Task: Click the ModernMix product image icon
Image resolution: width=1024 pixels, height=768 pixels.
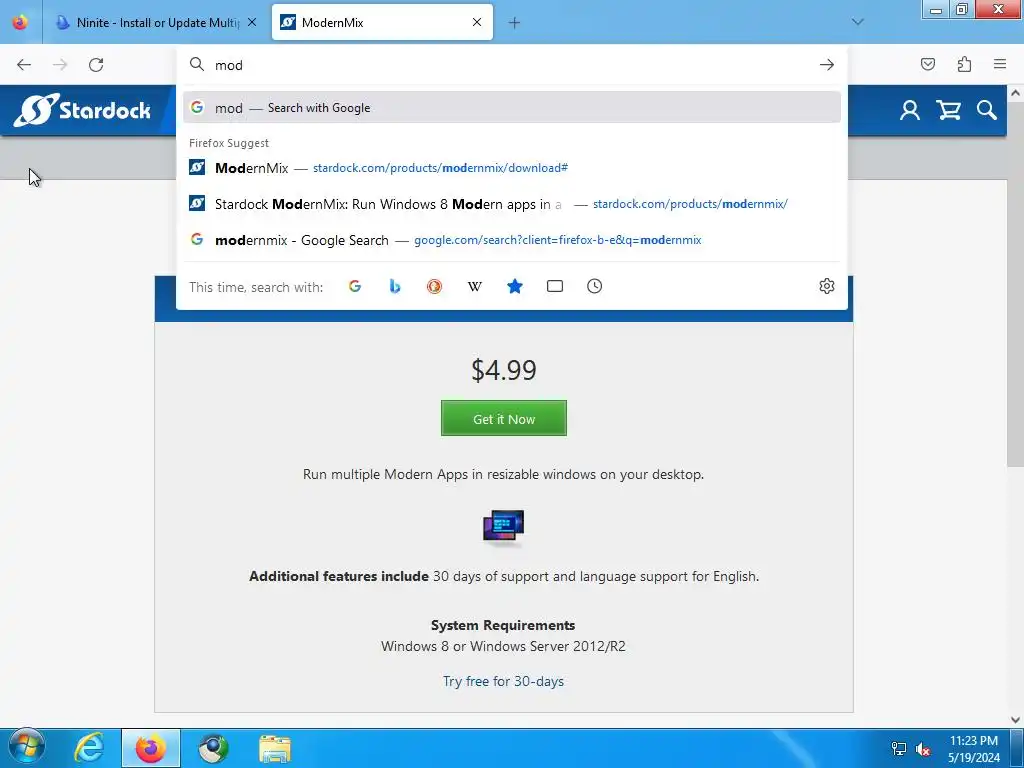Action: tap(504, 526)
